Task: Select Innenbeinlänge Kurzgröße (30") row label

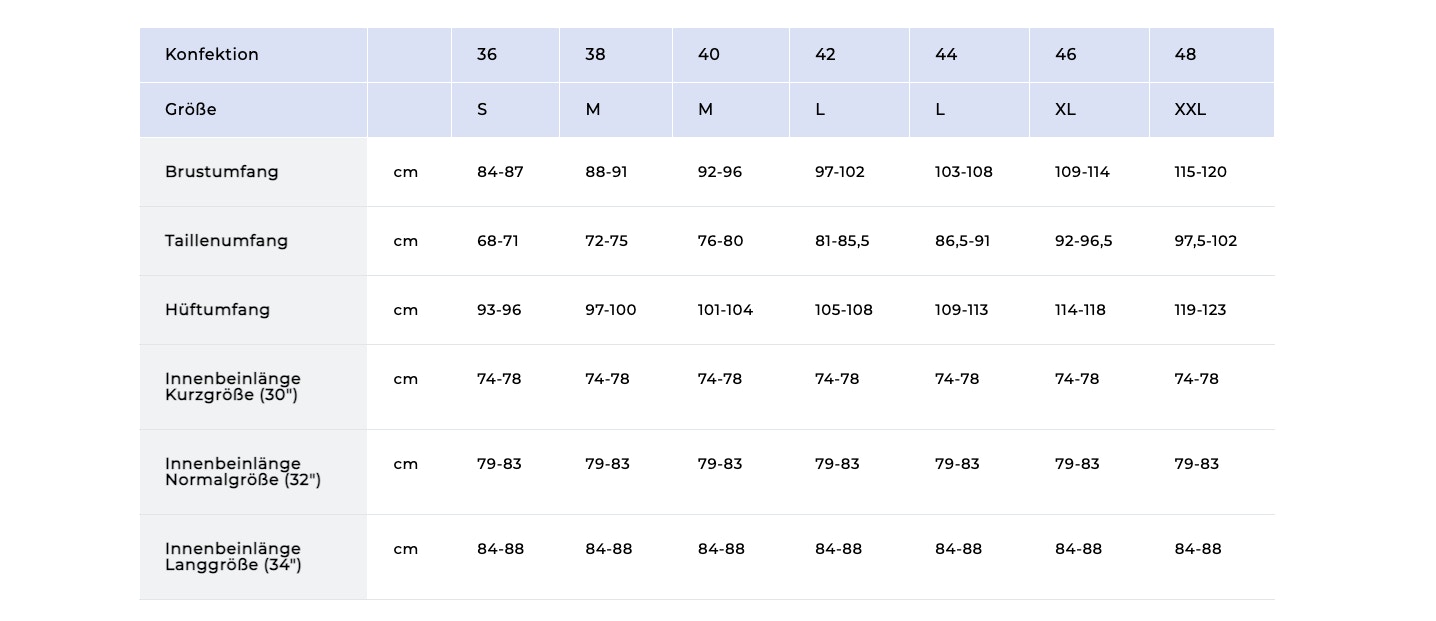Action: tap(233, 386)
